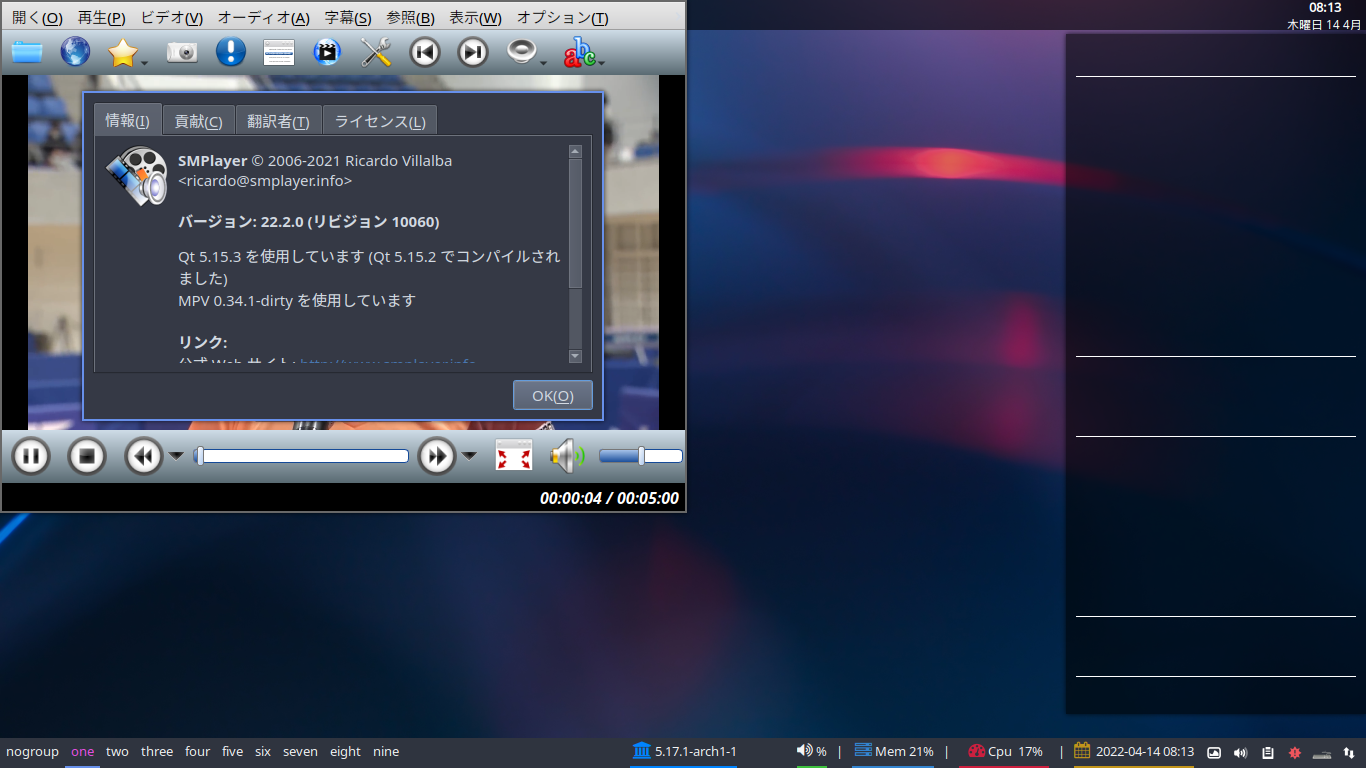Open the オーディオ(A) menu

(x=264, y=18)
